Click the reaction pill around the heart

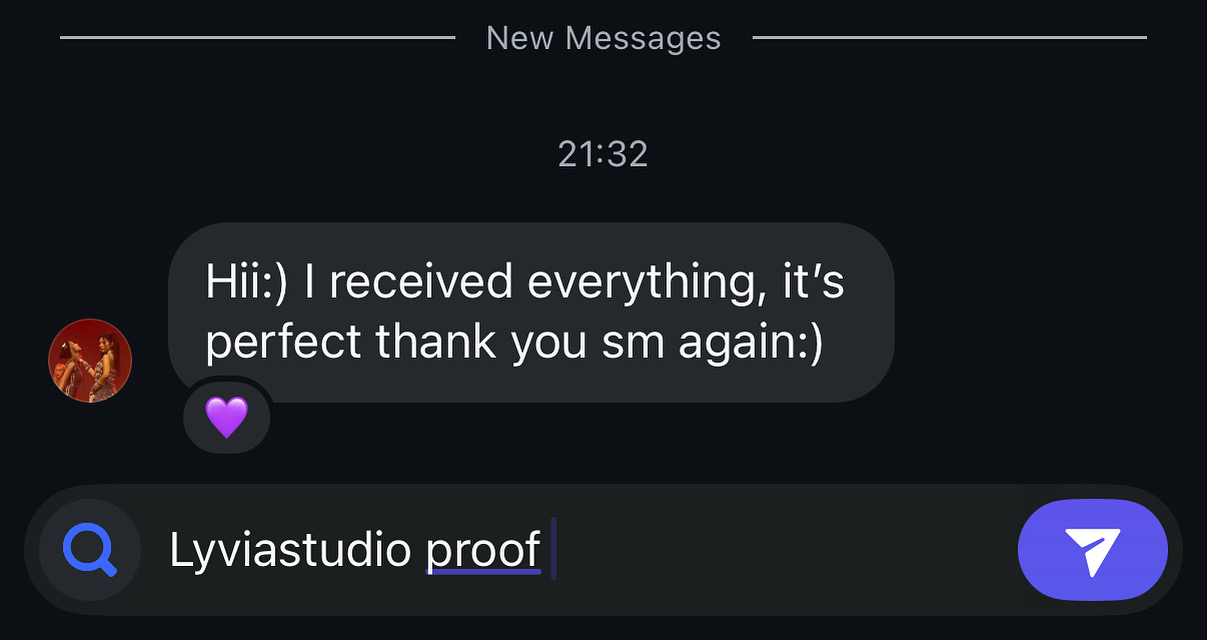227,415
